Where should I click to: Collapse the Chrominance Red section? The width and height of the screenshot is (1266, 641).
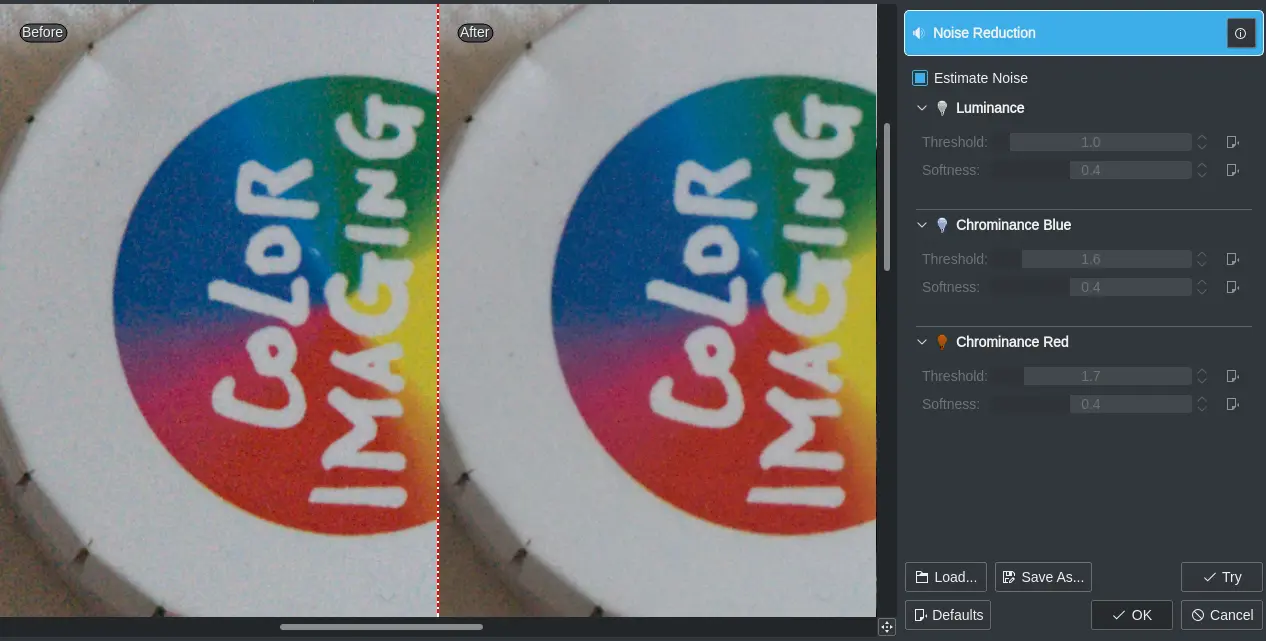point(922,342)
